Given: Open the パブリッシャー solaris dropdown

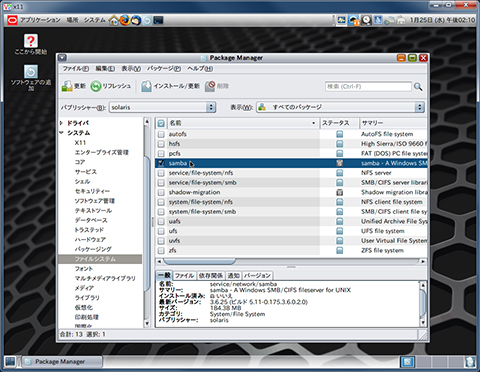Looking at the screenshot, I should (x=162, y=107).
